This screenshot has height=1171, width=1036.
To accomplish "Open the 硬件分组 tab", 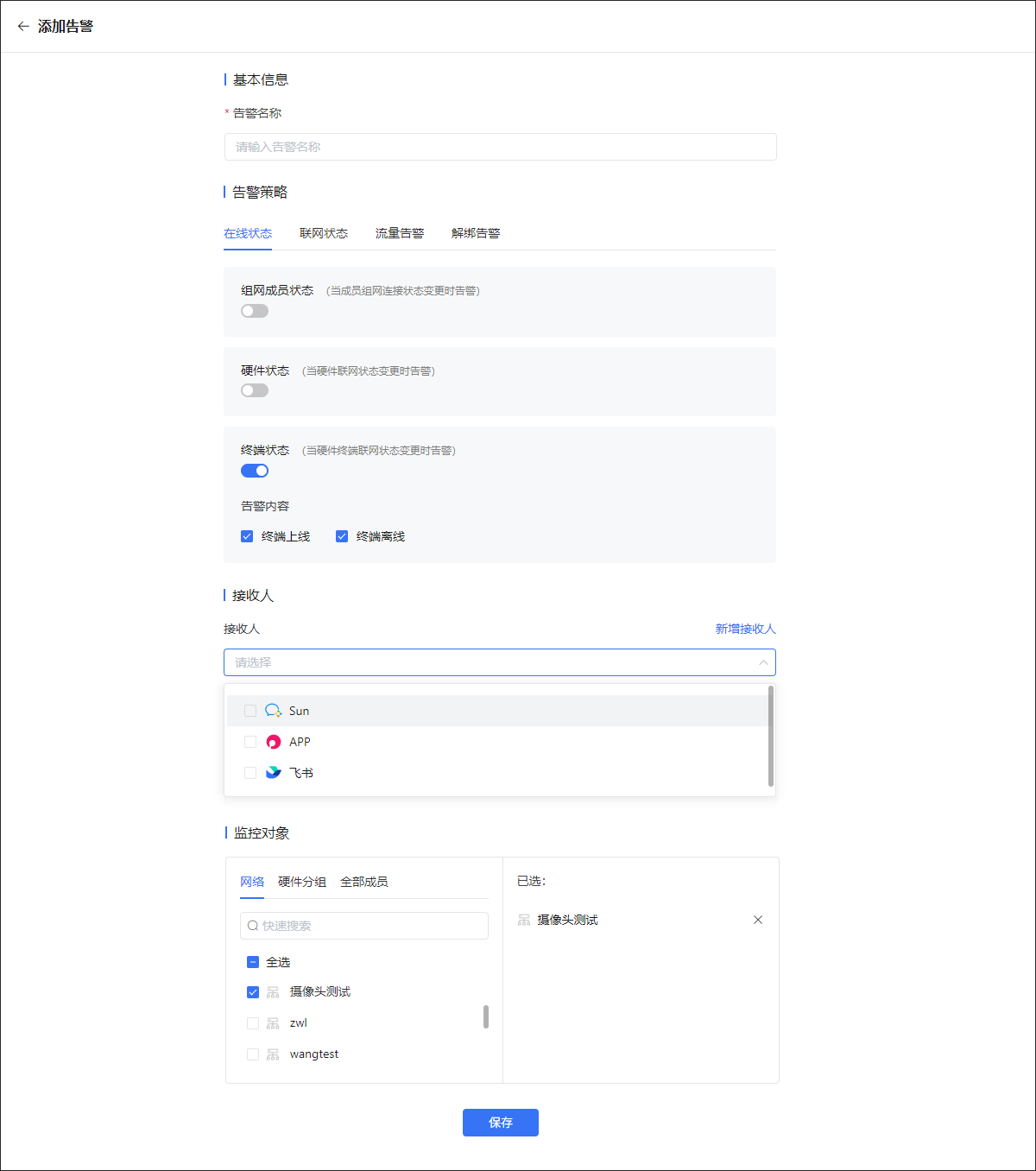I will coord(302,882).
